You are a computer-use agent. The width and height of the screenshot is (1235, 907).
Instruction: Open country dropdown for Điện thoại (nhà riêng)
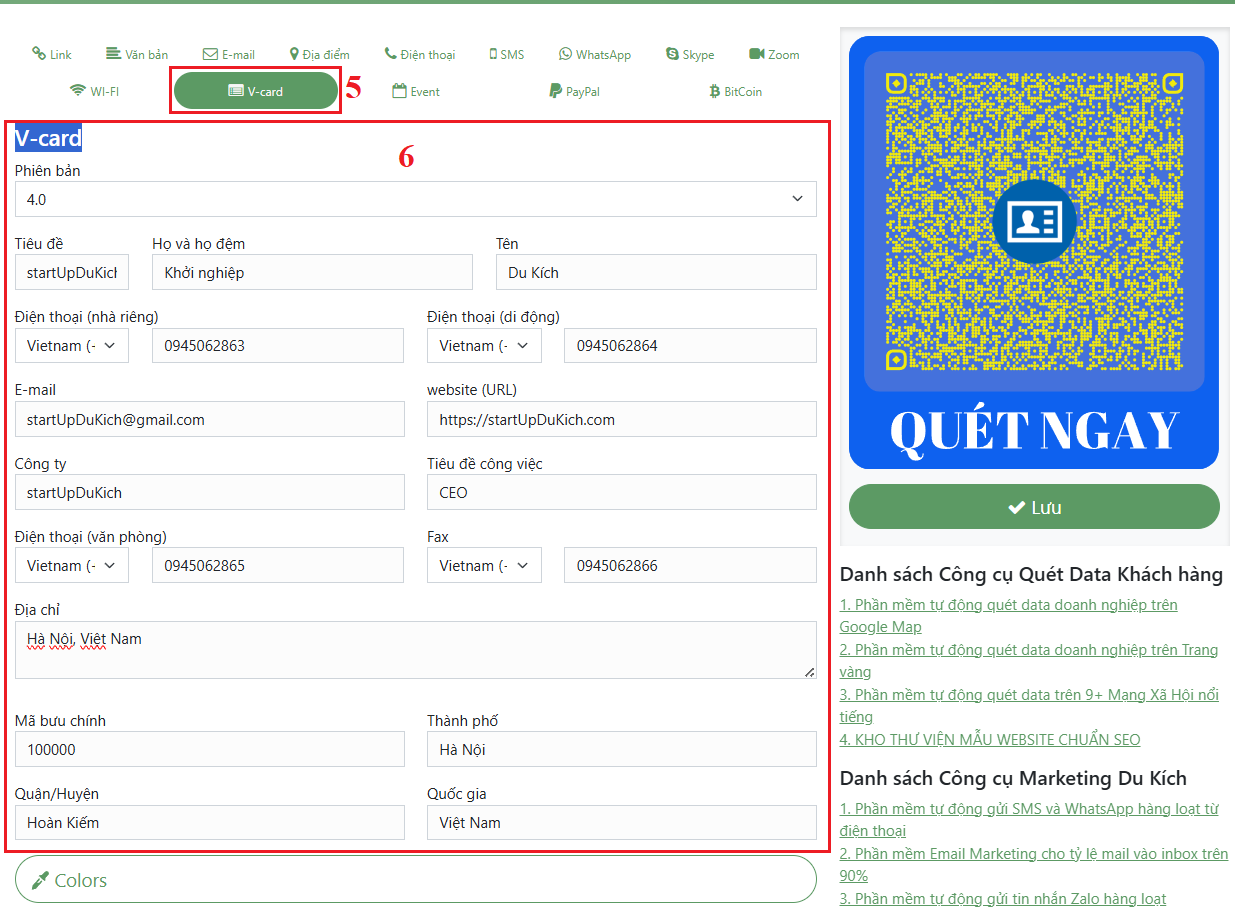point(72,345)
